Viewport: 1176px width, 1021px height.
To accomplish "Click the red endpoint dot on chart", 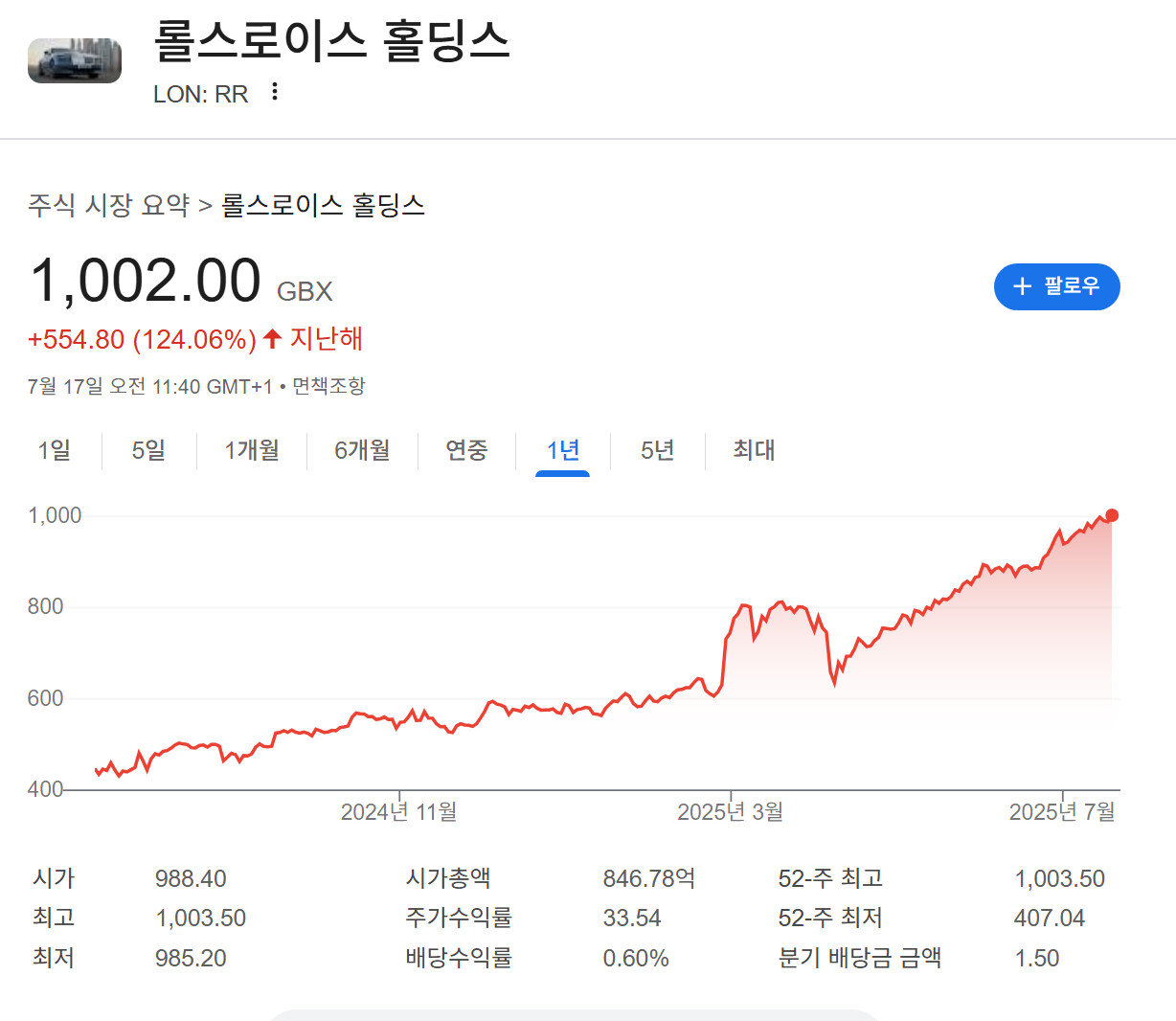I will [1111, 515].
